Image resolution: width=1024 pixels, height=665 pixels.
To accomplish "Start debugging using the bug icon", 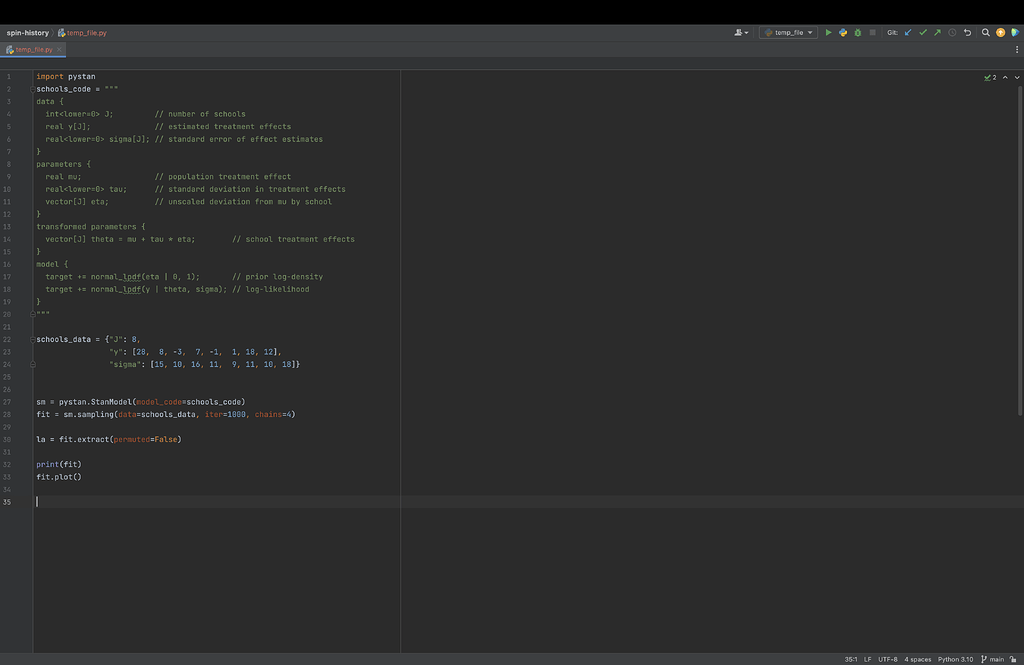I will coord(857,32).
